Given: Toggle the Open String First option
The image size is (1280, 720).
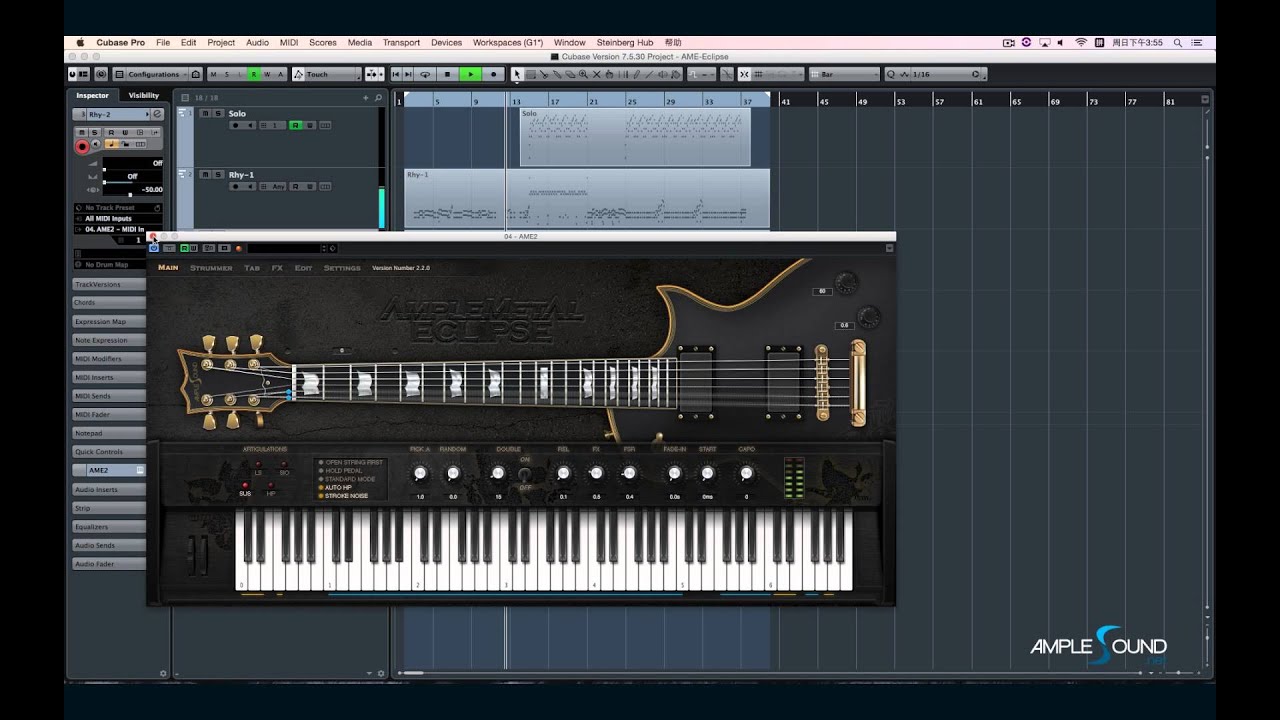Looking at the screenshot, I should tap(350, 462).
